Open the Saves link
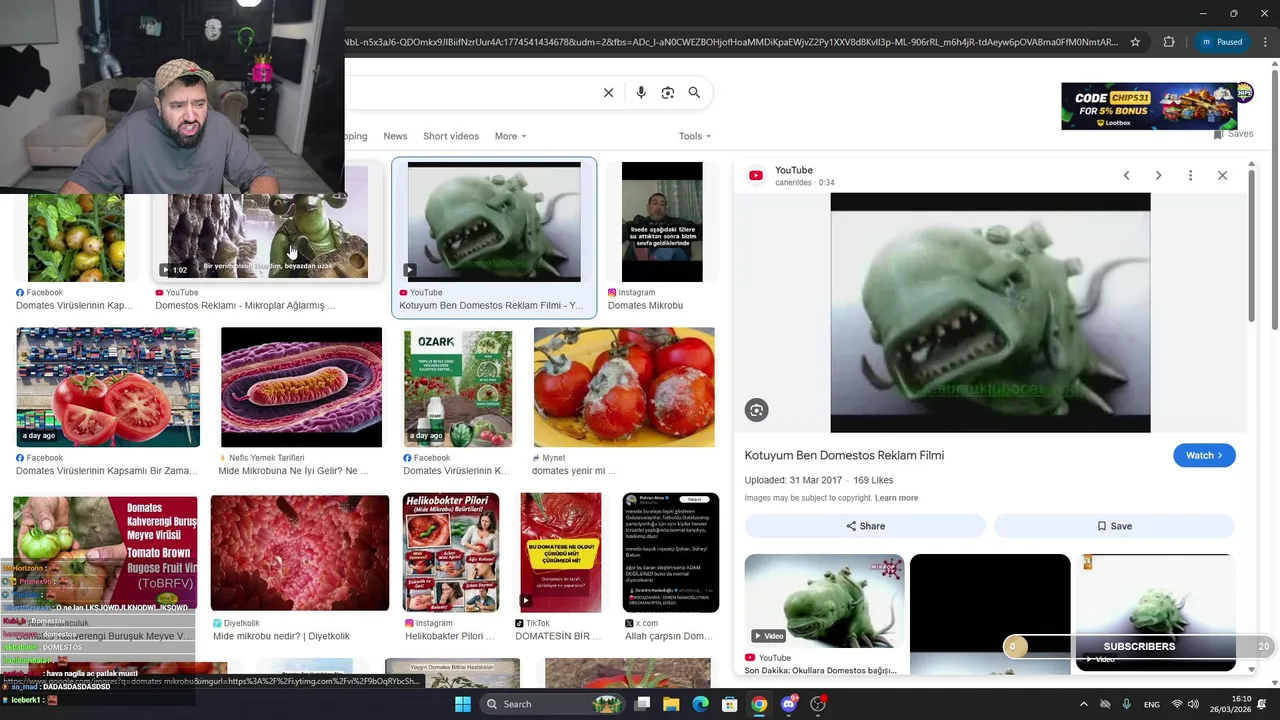Viewport: 1280px width, 720px height. point(1233,134)
